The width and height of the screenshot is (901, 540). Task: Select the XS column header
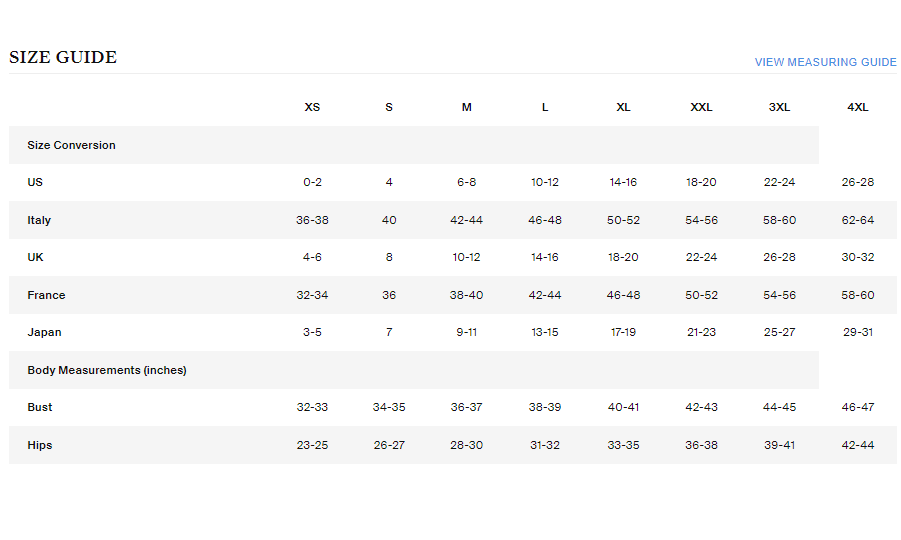(x=312, y=107)
